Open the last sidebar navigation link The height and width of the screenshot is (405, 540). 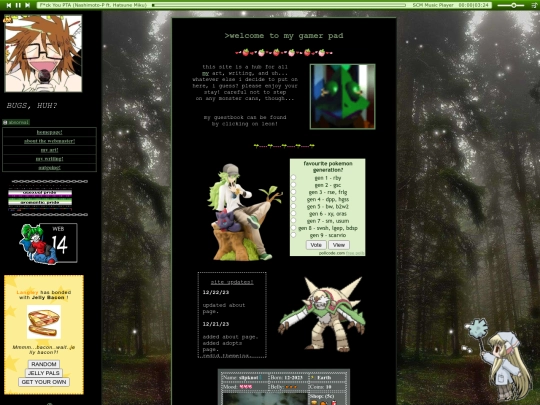50,168
